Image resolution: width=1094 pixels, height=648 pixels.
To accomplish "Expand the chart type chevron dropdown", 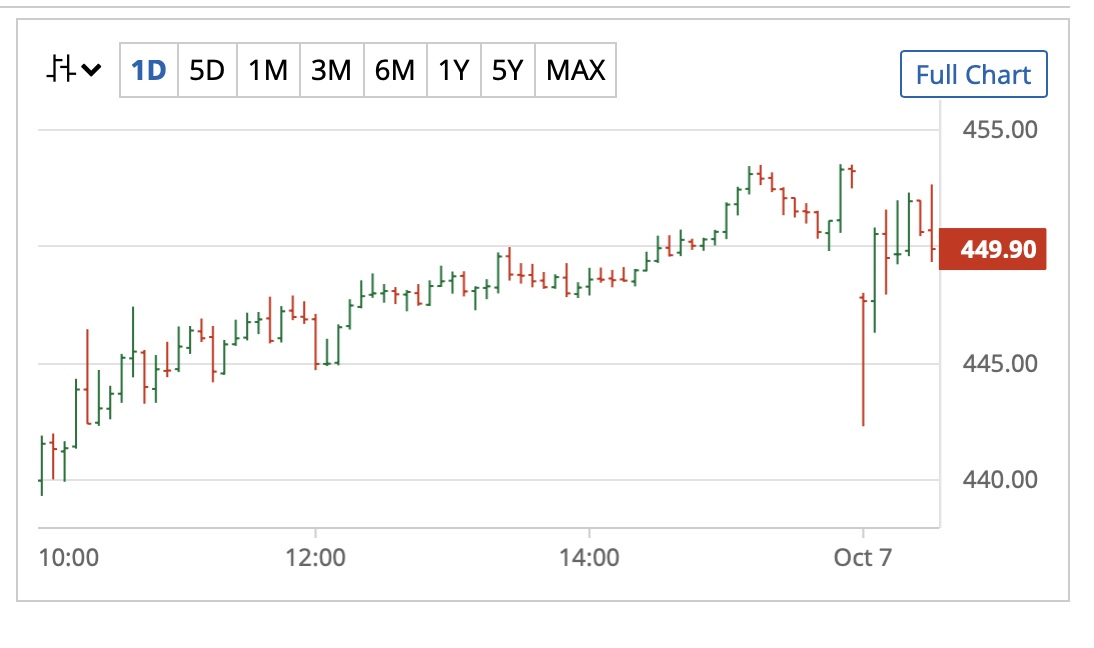I will (91, 70).
